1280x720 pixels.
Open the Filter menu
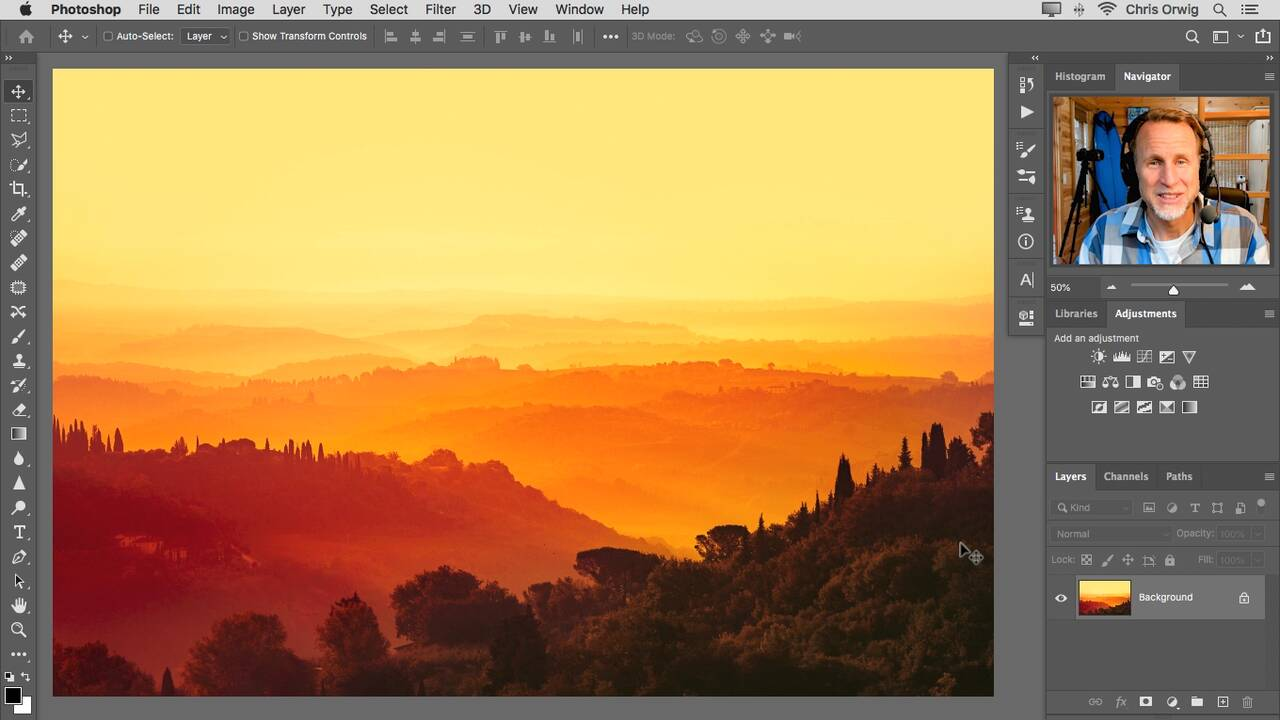[x=440, y=9]
